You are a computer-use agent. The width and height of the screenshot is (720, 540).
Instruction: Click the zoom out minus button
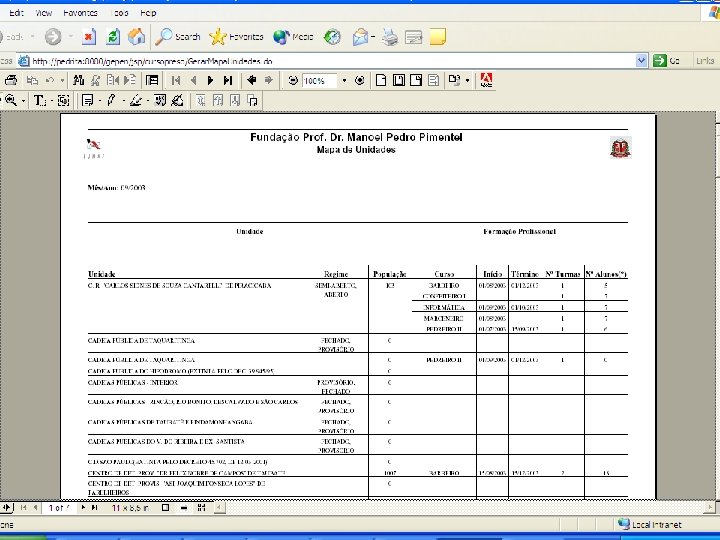point(292,81)
